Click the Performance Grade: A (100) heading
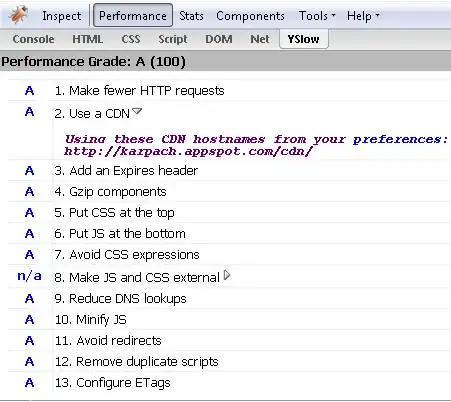Screen dimensions: 451x402 93,62
